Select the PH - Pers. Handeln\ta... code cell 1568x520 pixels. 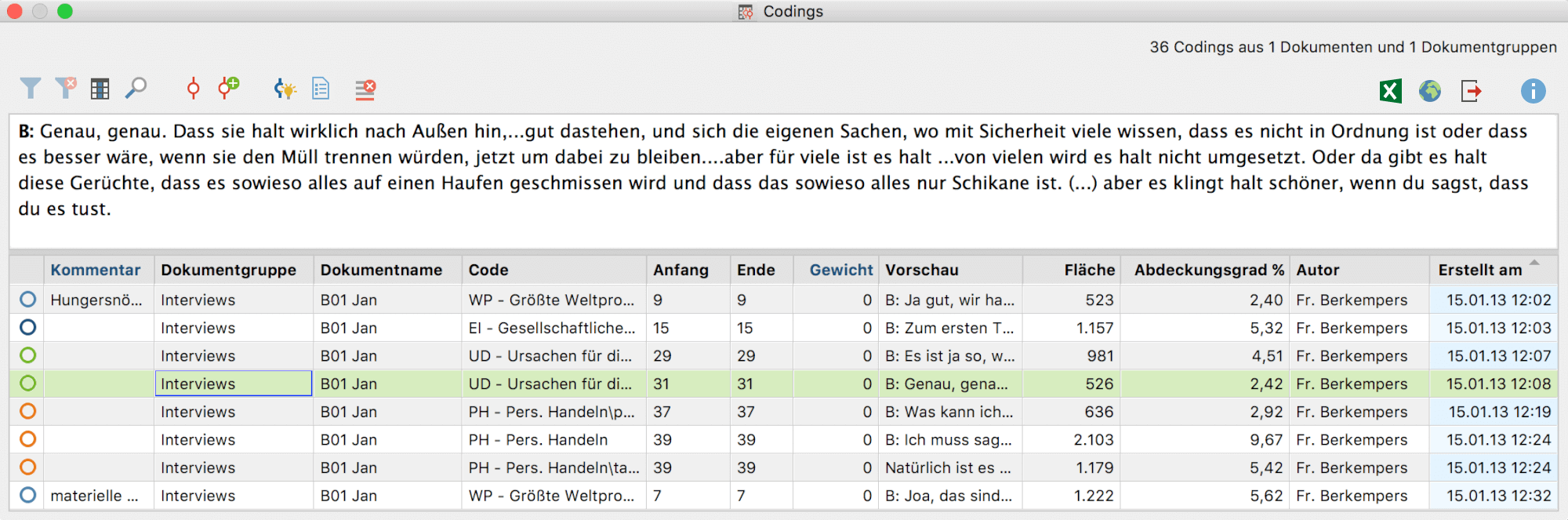tap(554, 467)
